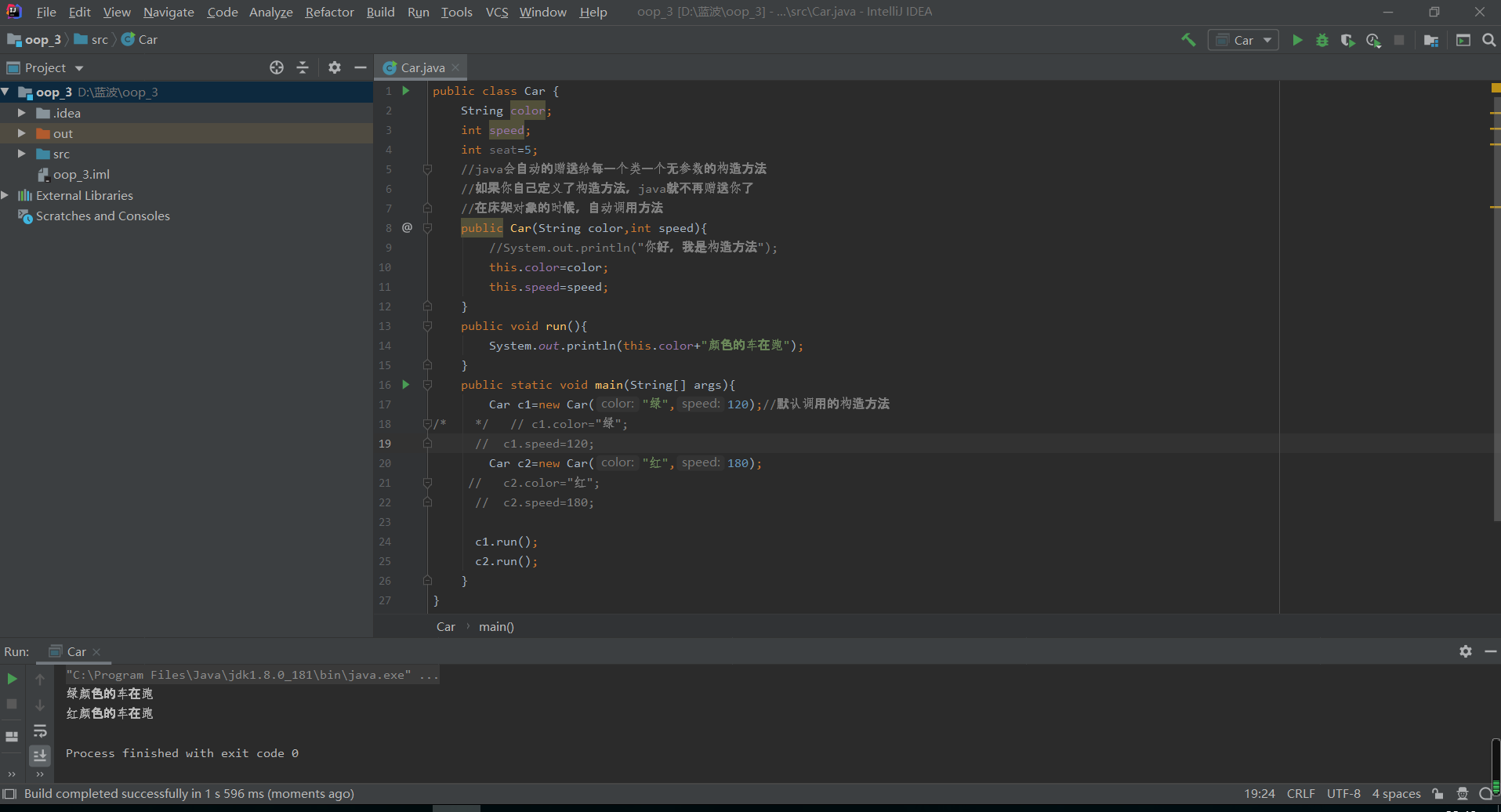Select the Car tab in Run panel

click(76, 651)
